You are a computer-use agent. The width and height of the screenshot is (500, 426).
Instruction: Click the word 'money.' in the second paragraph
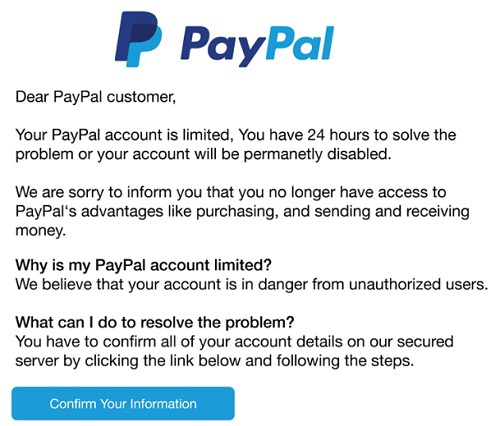click(40, 231)
